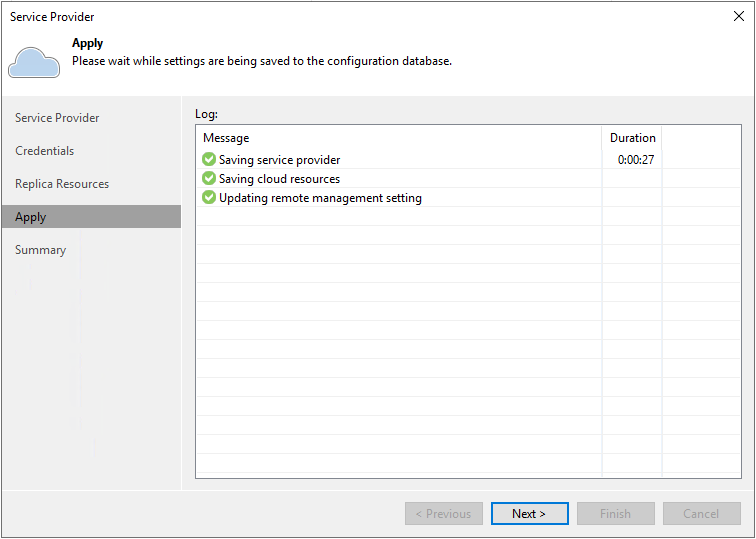Highlight Updating remote management setting row
This screenshot has width=756, height=539.
[320, 198]
